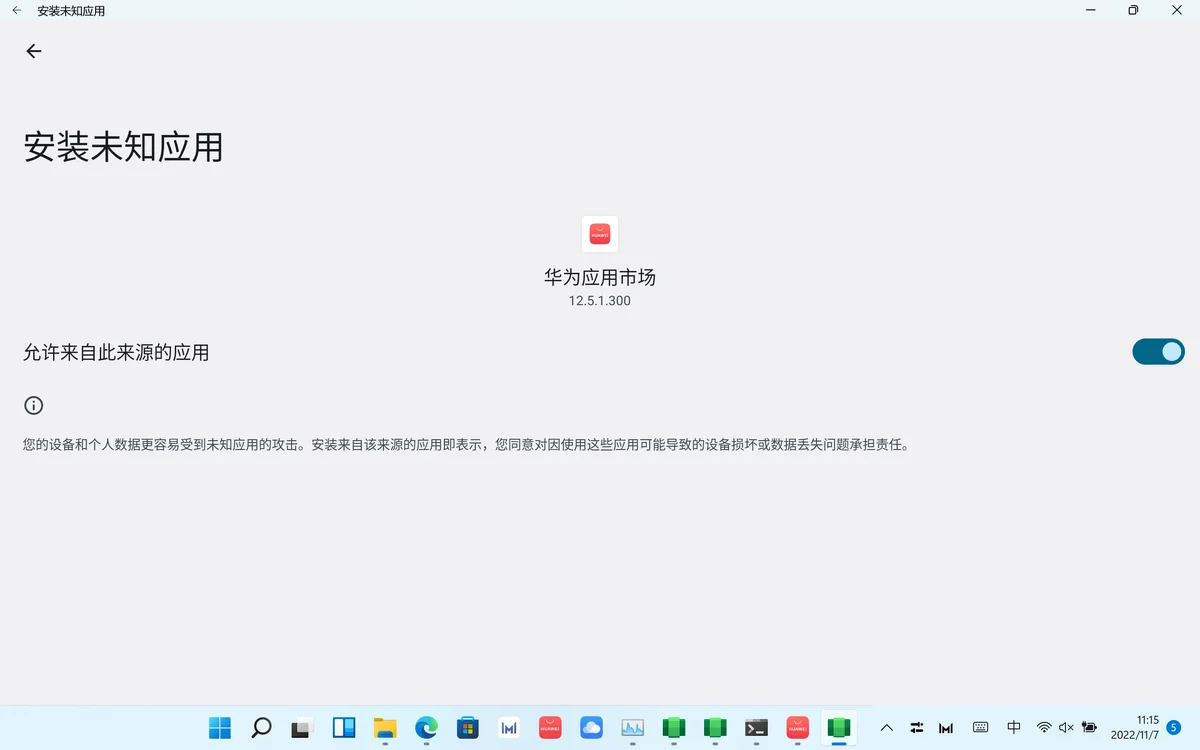Viewport: 1200px width, 750px height.
Task: Open the clock and calendar at 11:15
Action: coord(1134,728)
